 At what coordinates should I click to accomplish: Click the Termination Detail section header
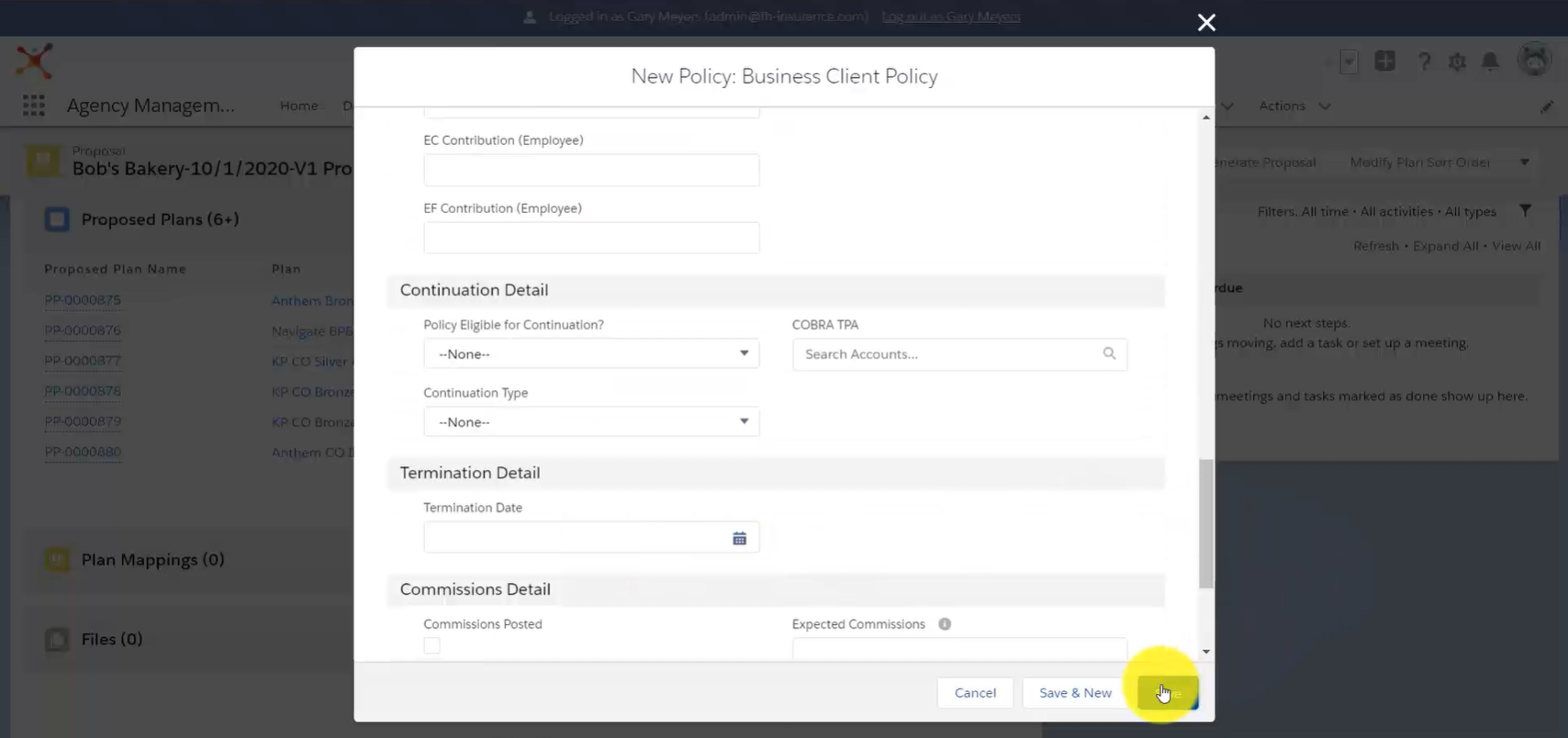coord(776,473)
